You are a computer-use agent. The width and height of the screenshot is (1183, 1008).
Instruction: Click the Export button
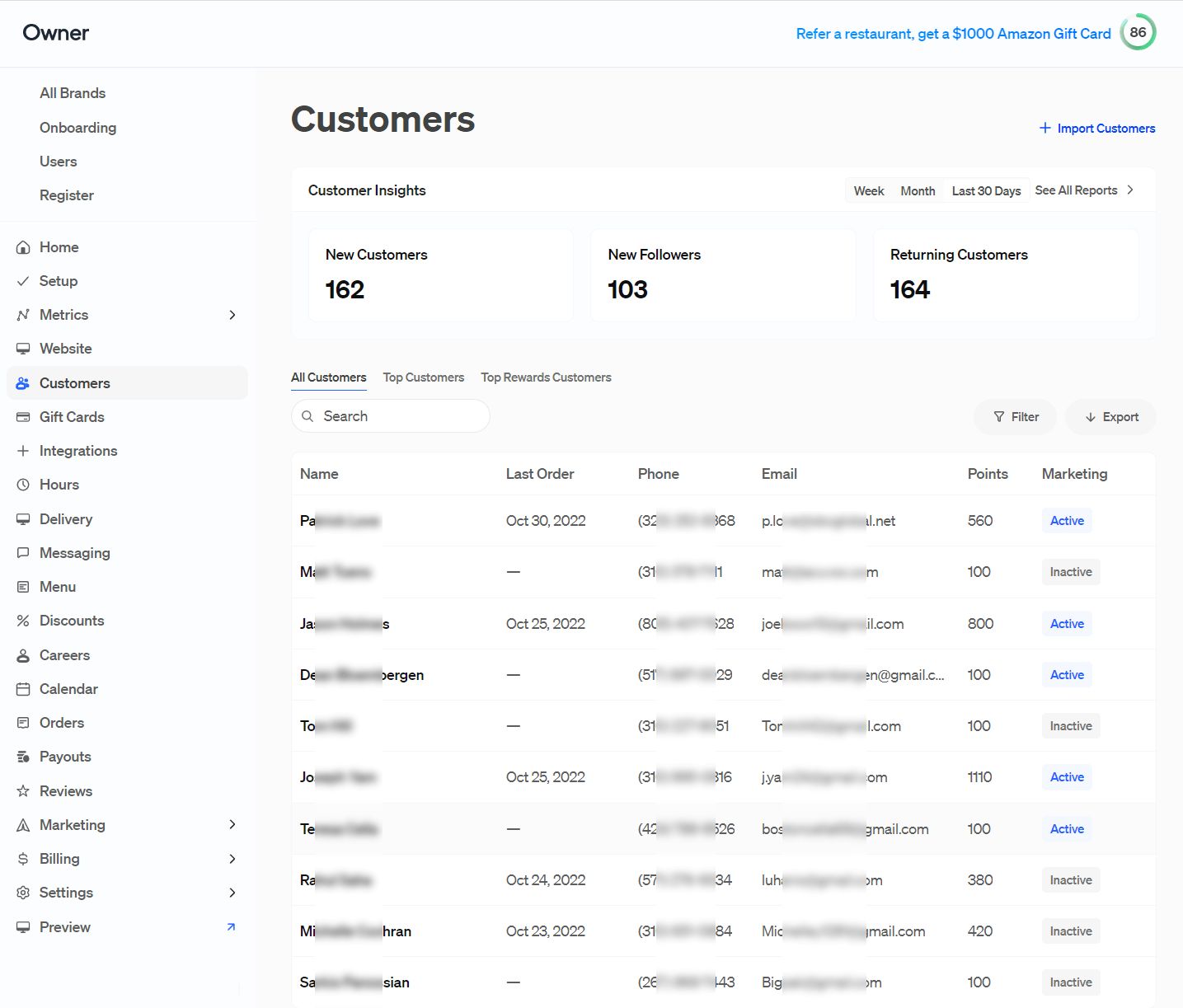[1111, 417]
